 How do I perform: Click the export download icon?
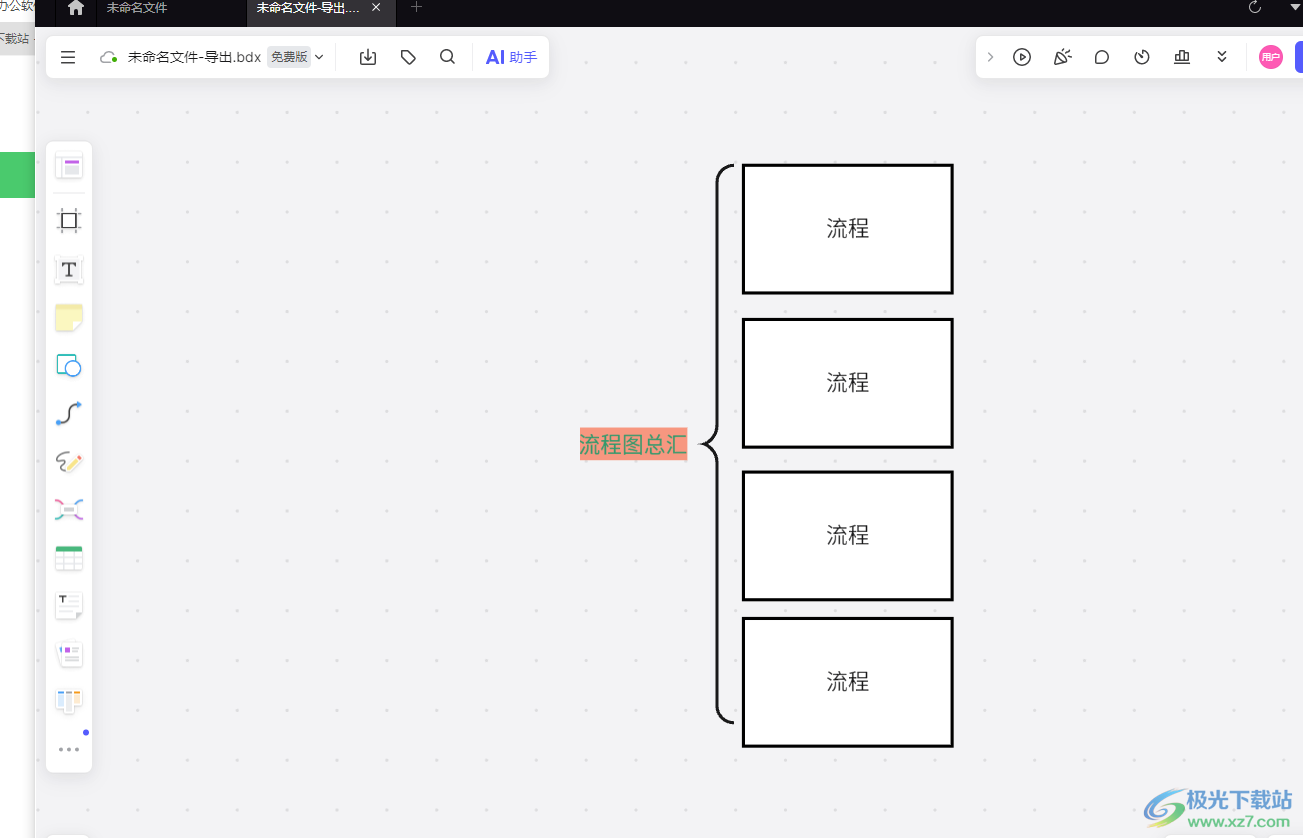[x=368, y=57]
